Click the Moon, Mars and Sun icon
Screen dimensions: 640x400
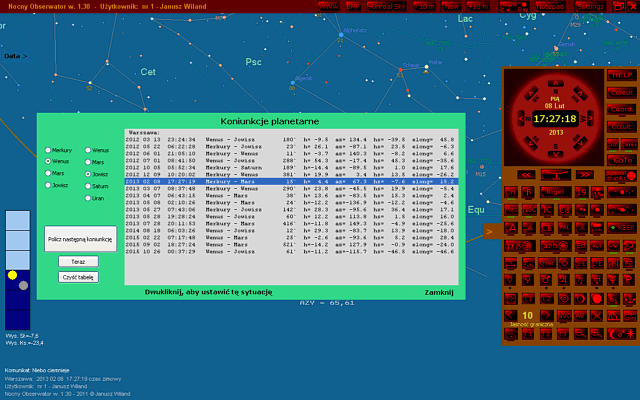click(x=622, y=333)
